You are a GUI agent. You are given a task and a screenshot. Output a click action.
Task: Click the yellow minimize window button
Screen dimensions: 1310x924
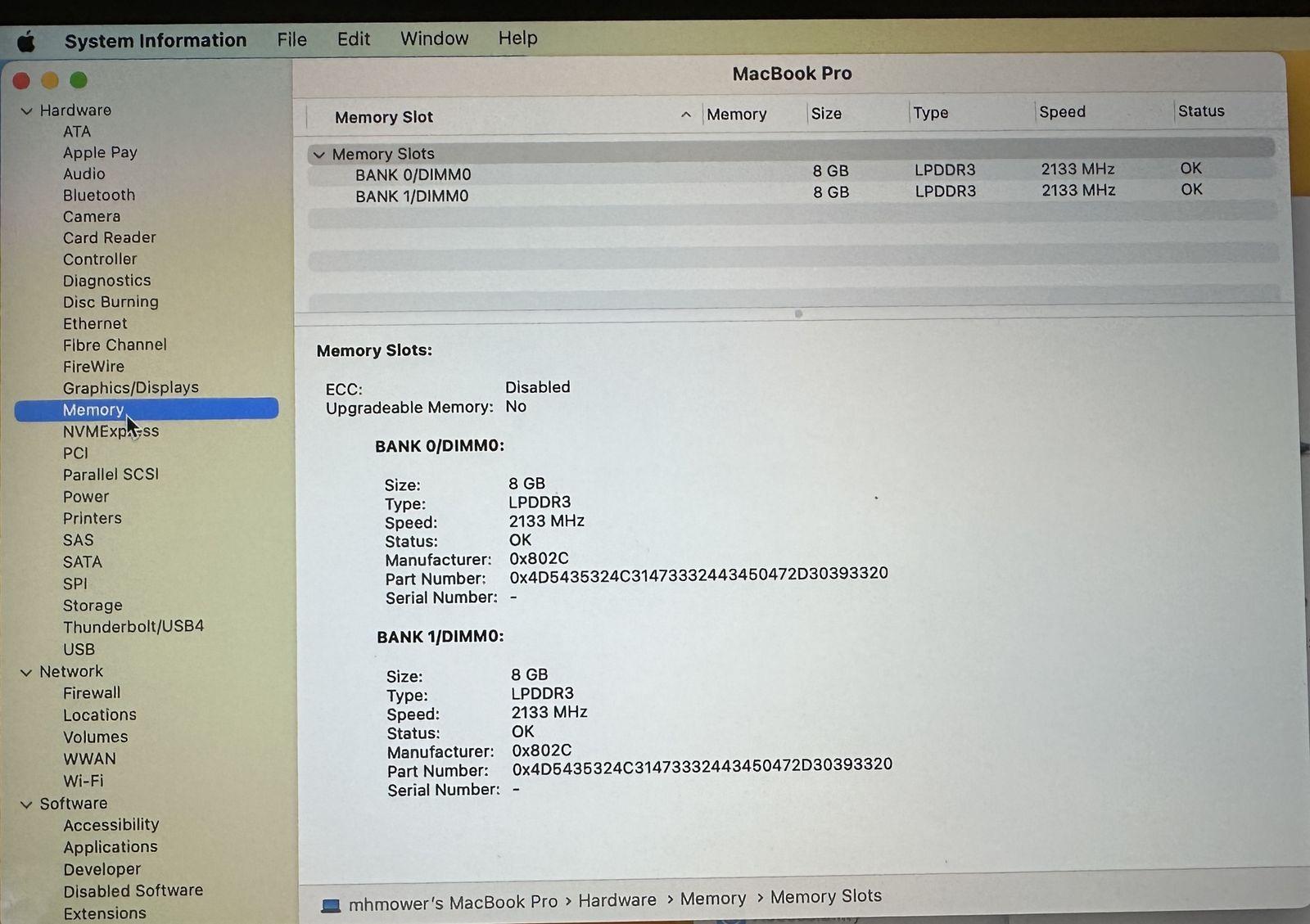pos(50,80)
